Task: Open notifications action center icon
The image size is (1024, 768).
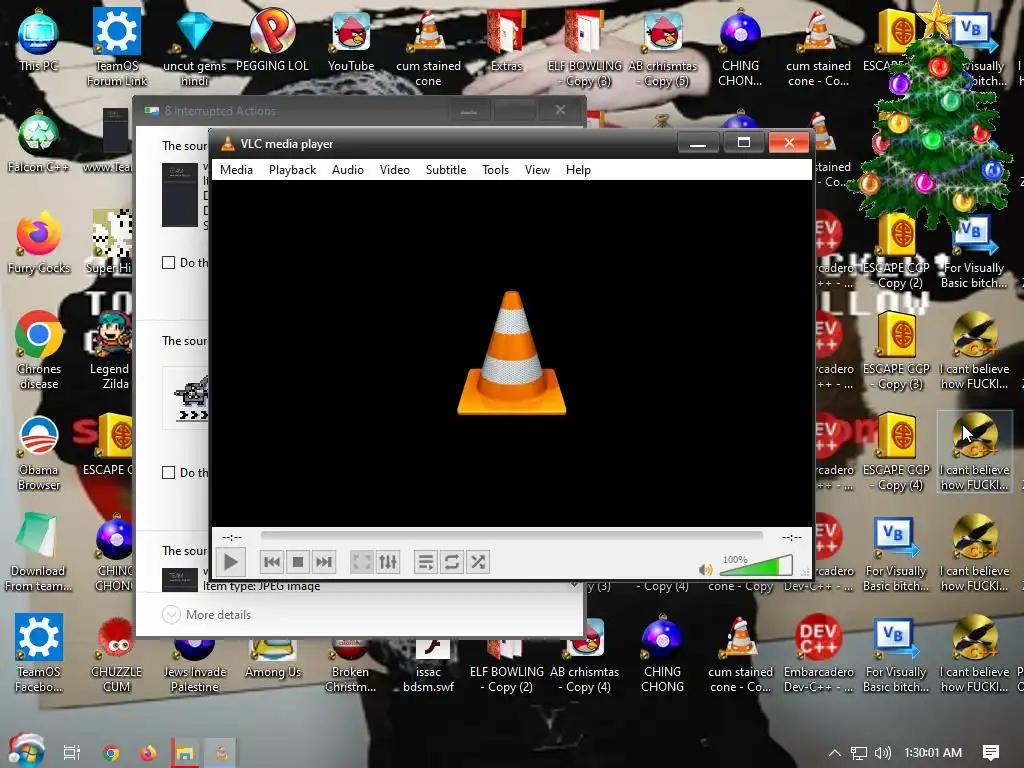Action: (991, 753)
